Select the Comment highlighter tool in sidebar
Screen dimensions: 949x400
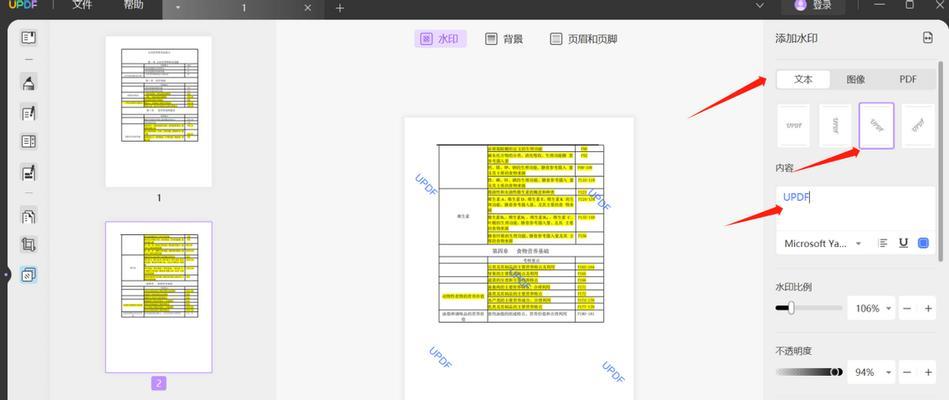pos(28,82)
